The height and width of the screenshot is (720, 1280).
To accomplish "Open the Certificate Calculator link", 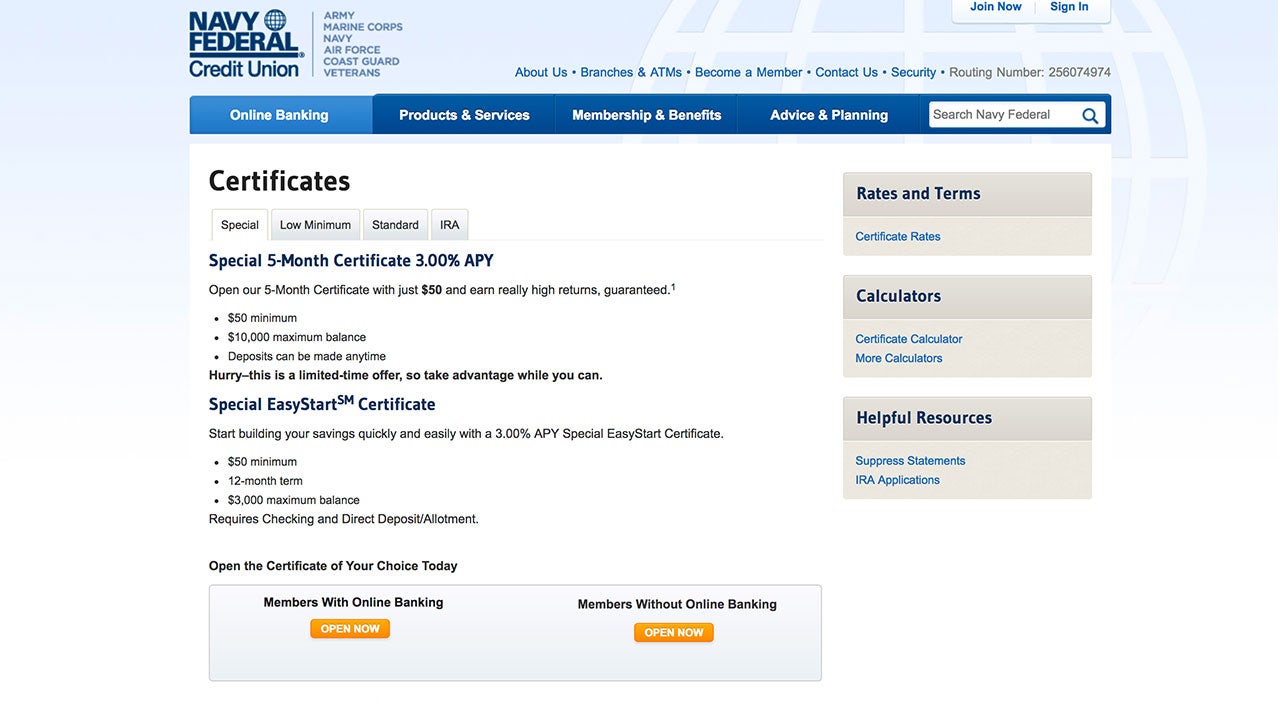I will (x=908, y=339).
